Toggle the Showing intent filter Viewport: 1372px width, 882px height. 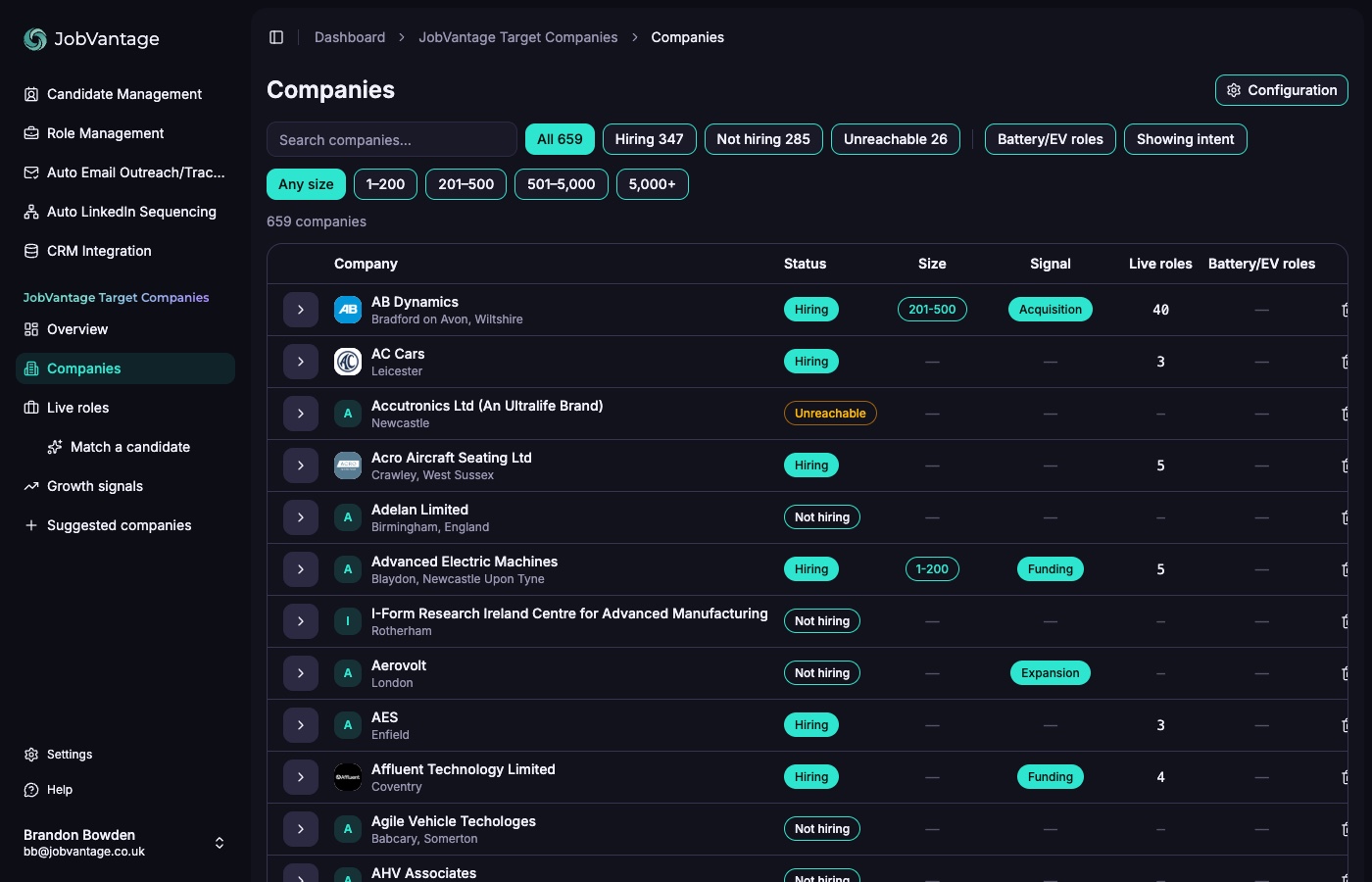tap(1186, 139)
